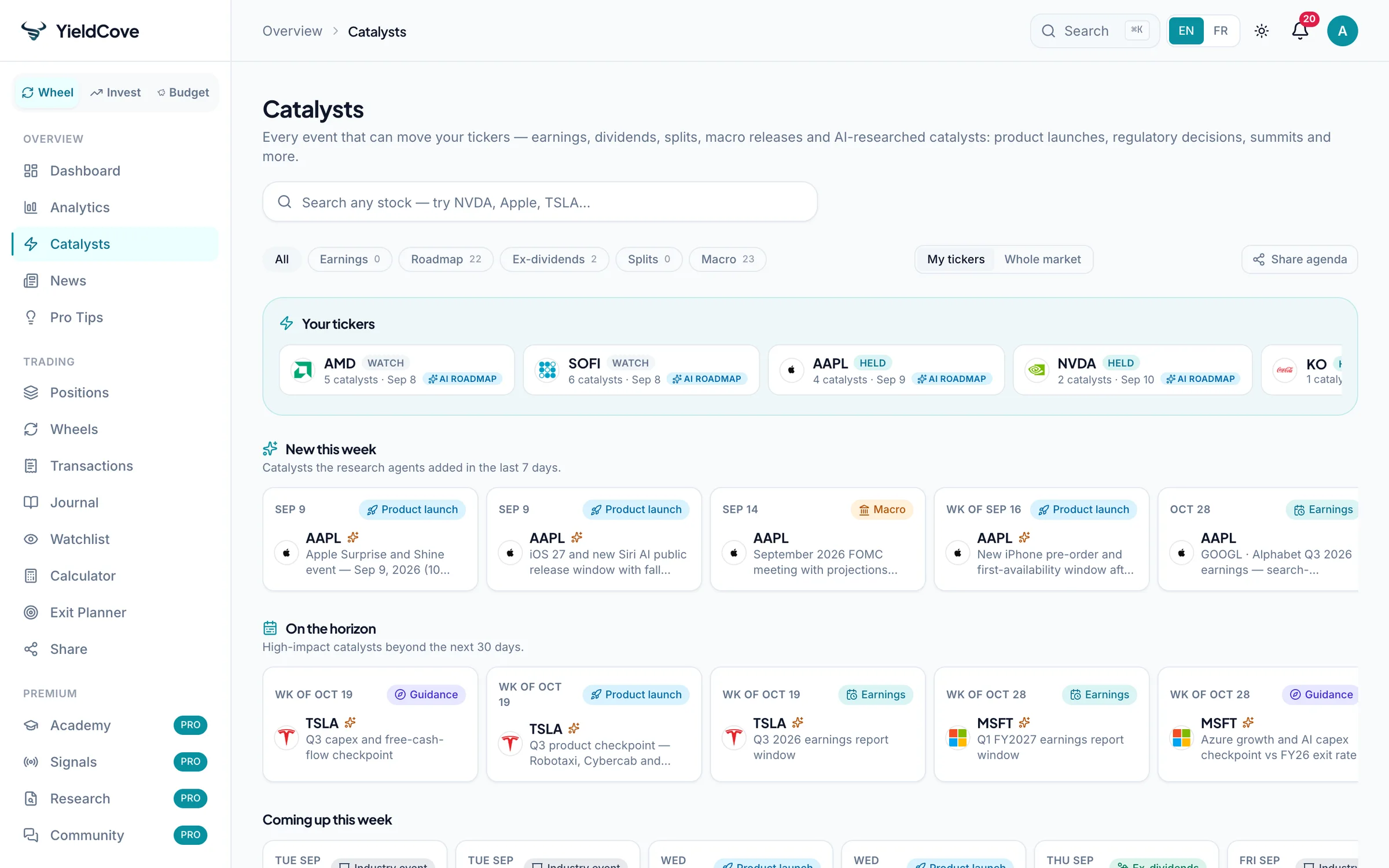The width and height of the screenshot is (1389, 868).
Task: Open AAPL Apple Surprise and Shine event card
Action: pyautogui.click(x=370, y=539)
